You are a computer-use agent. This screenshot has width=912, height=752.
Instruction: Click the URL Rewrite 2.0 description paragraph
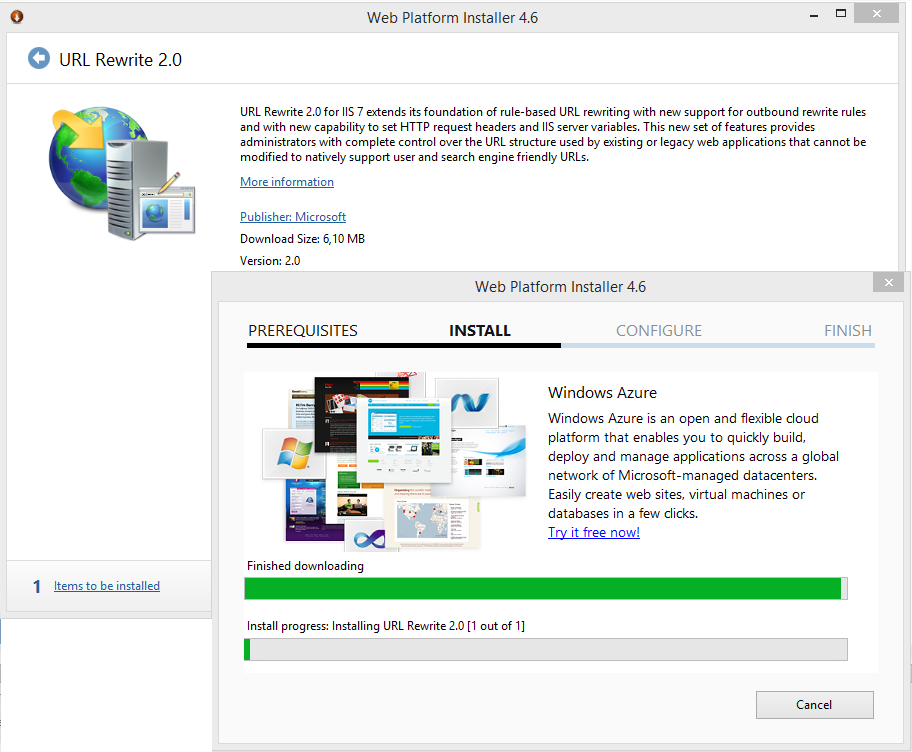(553, 134)
